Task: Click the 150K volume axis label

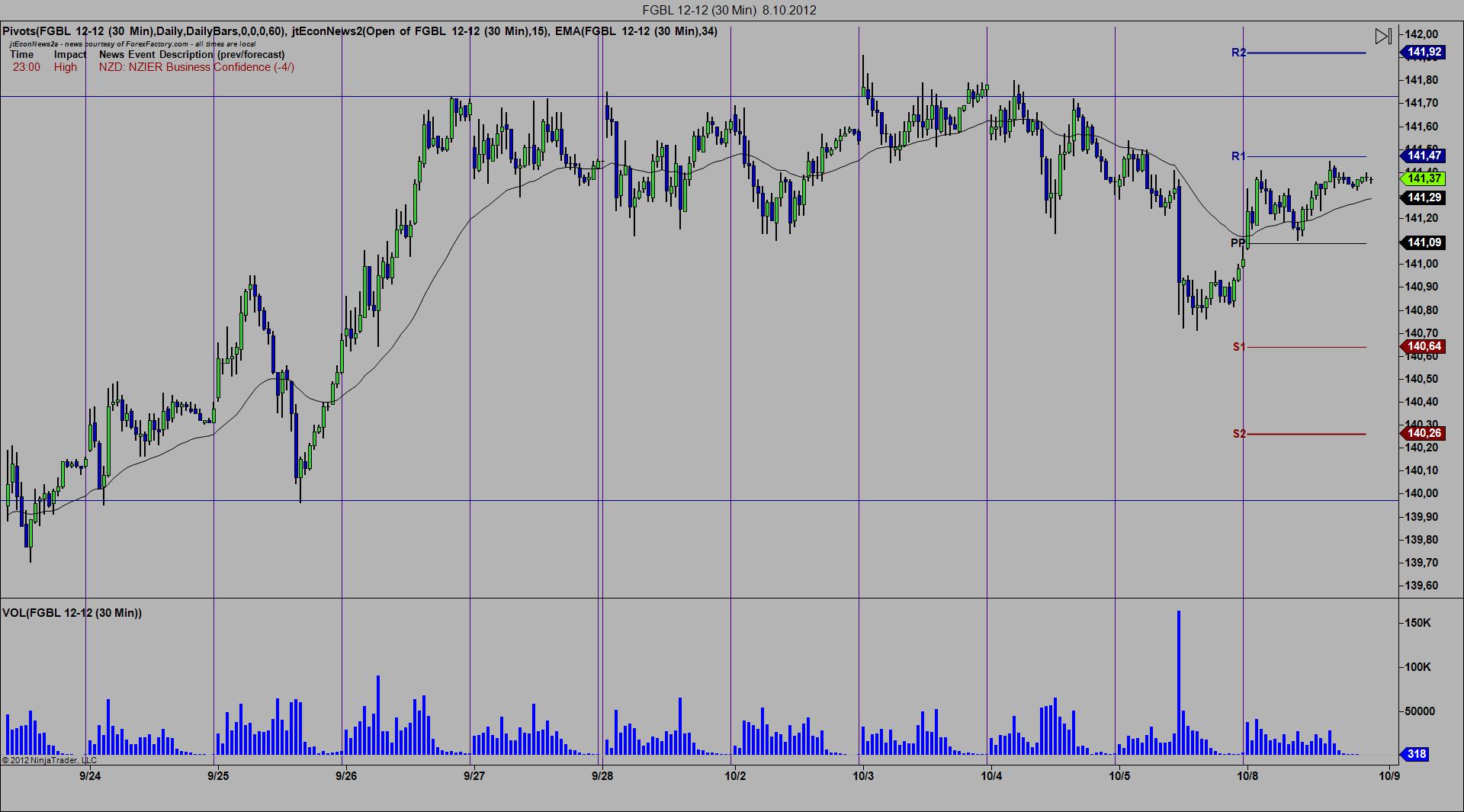Action: tap(1418, 623)
